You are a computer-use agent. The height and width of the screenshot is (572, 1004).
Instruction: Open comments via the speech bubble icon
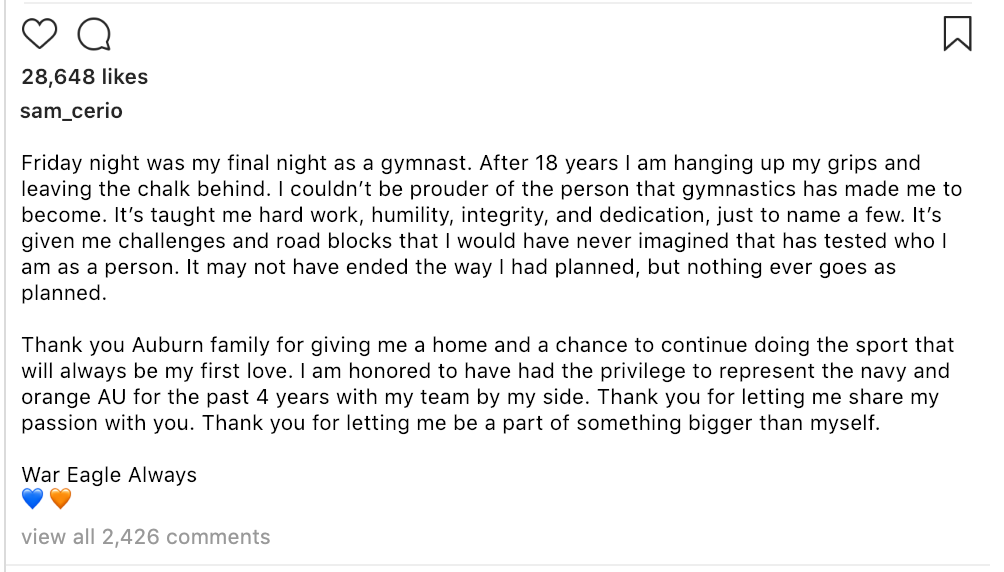tap(94, 34)
